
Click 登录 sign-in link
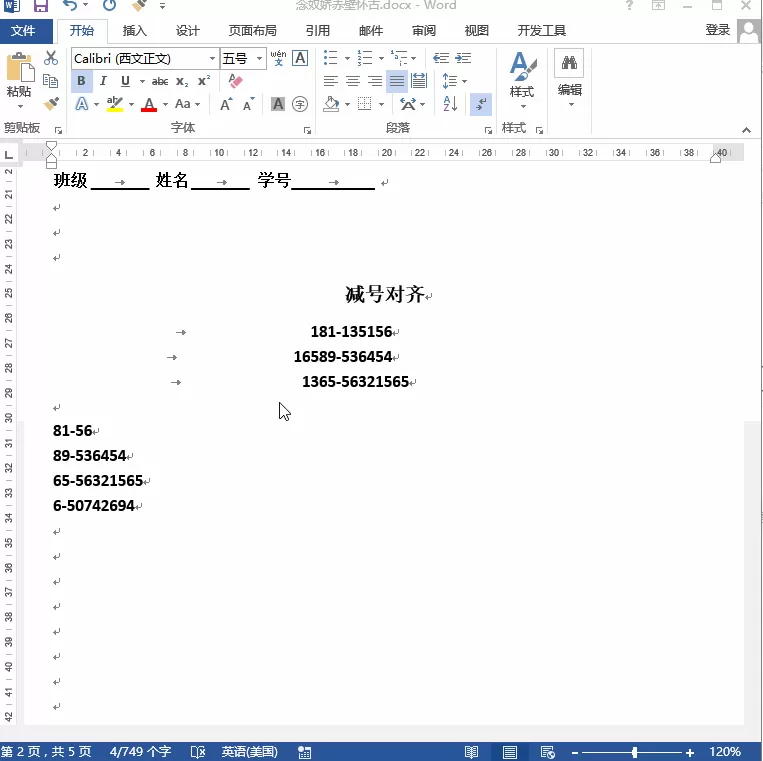pyautogui.click(x=718, y=30)
